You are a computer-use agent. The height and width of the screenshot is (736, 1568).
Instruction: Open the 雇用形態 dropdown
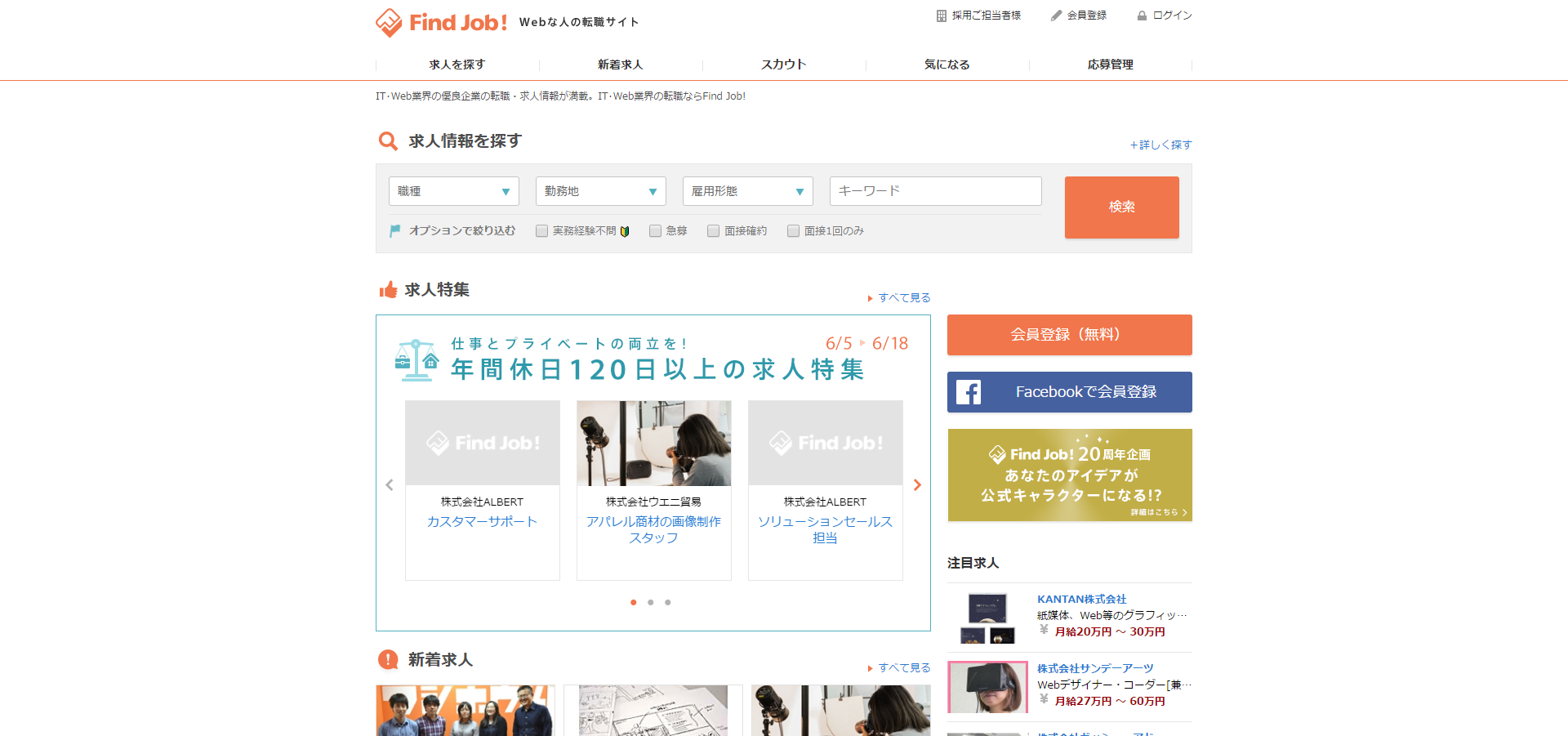747,190
